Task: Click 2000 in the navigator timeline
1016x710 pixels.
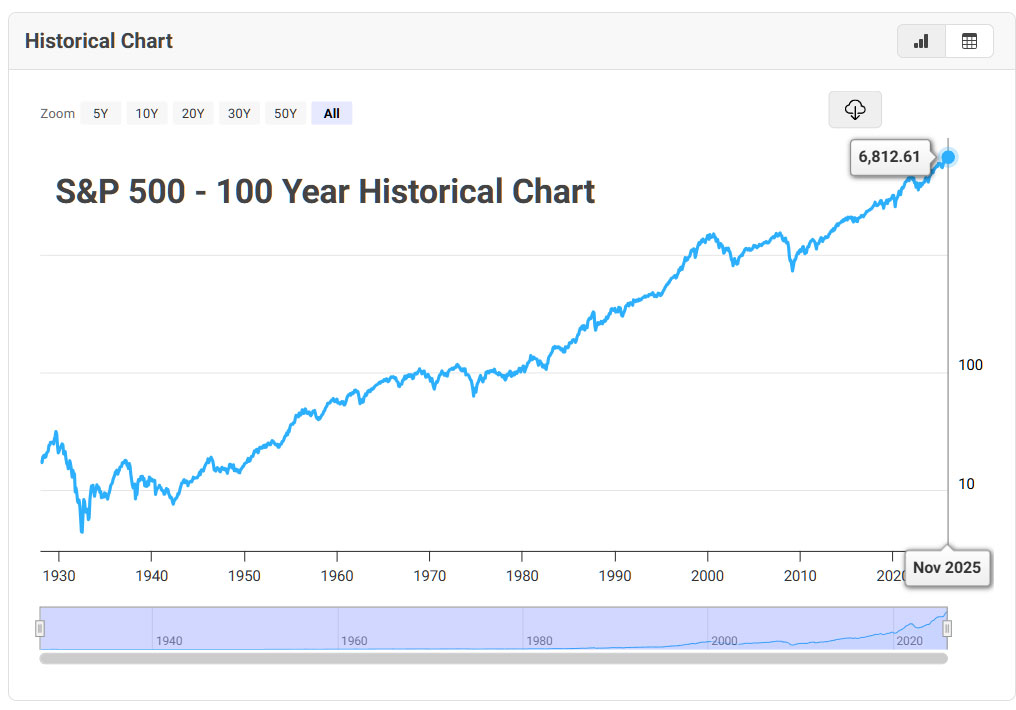Action: coord(724,640)
